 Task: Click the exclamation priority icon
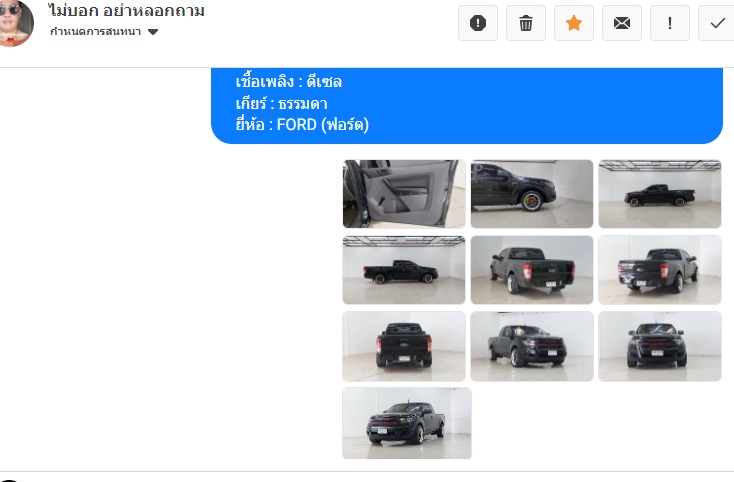tap(670, 23)
